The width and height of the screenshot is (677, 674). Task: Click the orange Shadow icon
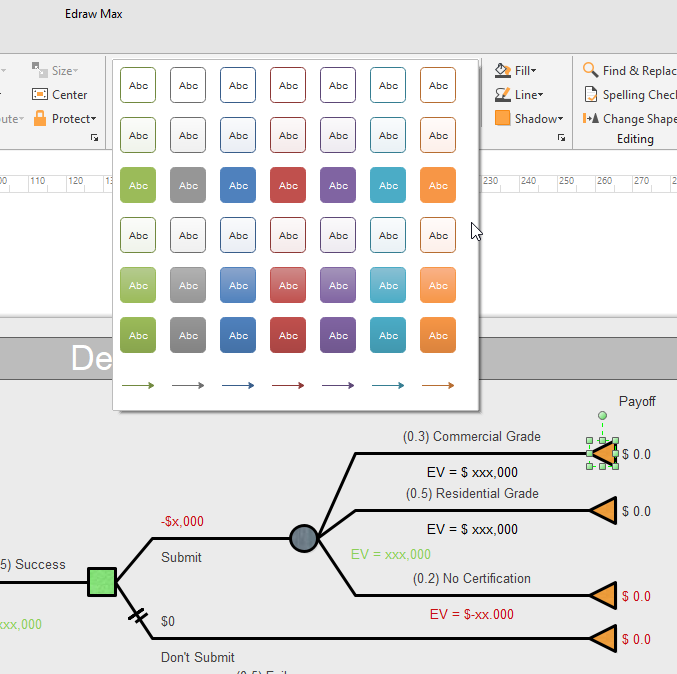pyautogui.click(x=503, y=118)
